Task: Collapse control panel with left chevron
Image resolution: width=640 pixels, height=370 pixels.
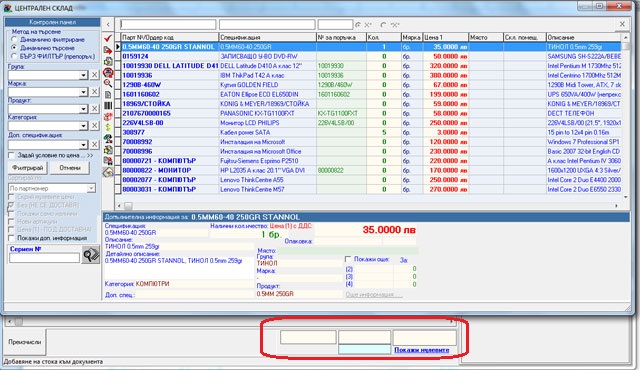Action: [x=108, y=24]
